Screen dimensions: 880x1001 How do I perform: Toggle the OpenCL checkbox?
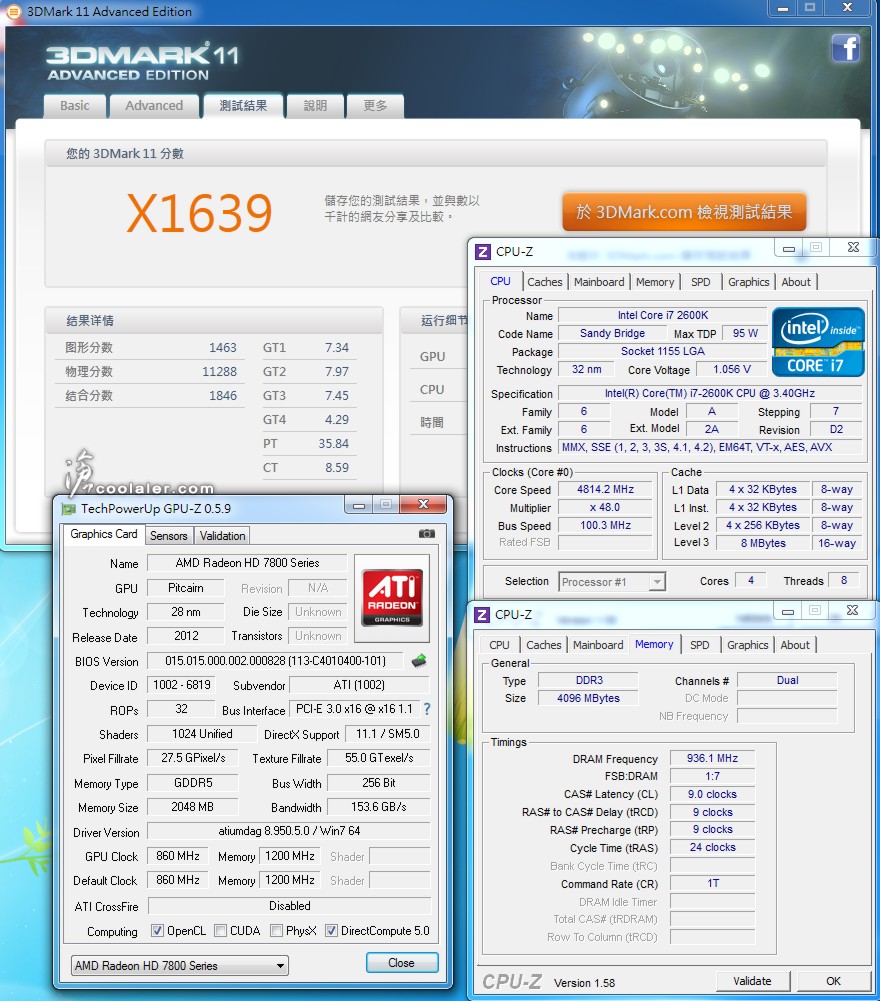click(x=157, y=931)
